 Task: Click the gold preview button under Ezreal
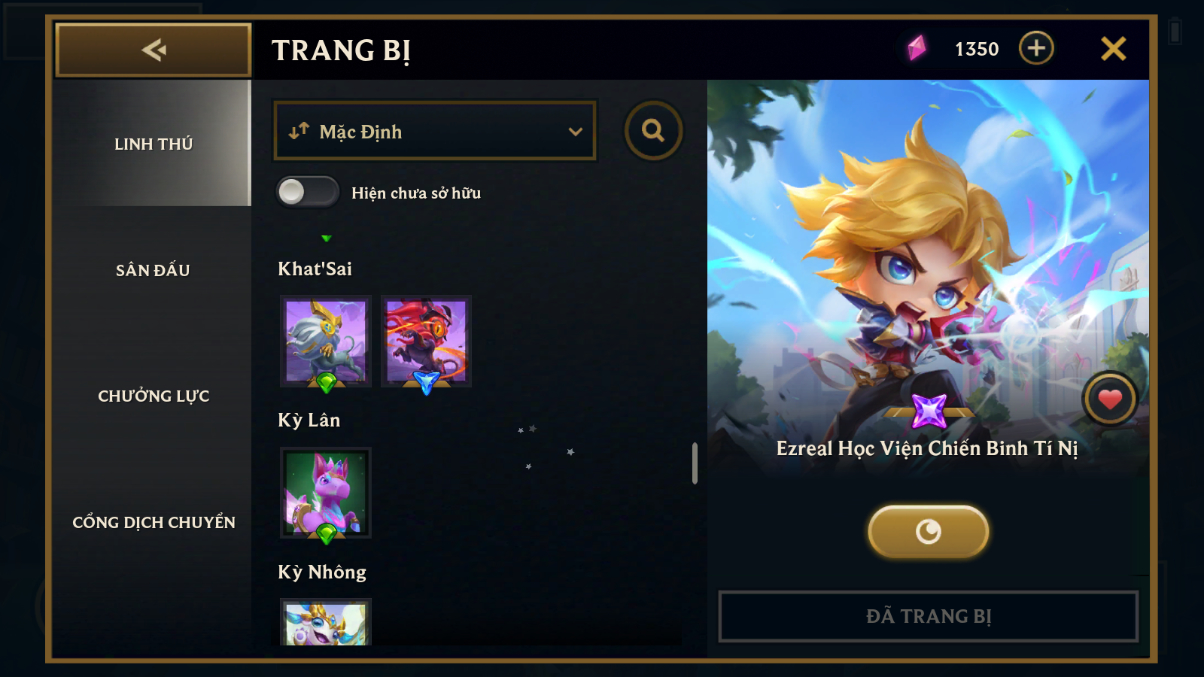[928, 531]
